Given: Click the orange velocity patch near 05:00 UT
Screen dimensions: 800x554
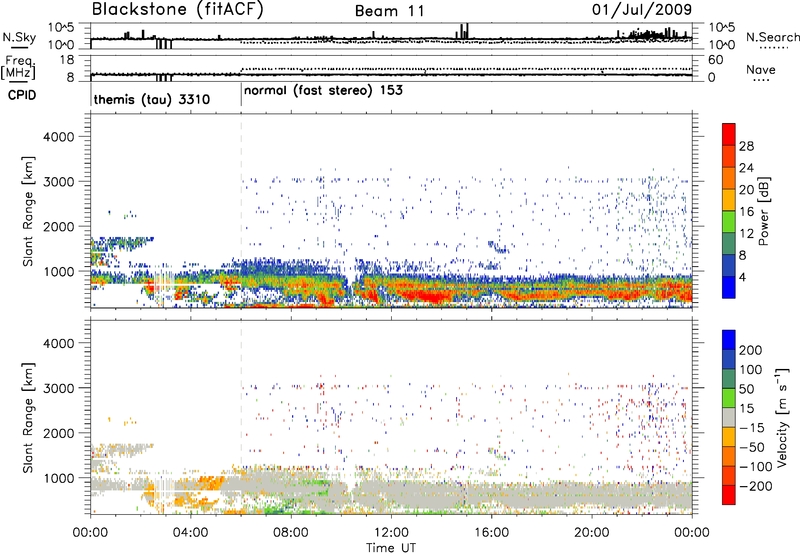Looking at the screenshot, I should [x=212, y=483].
